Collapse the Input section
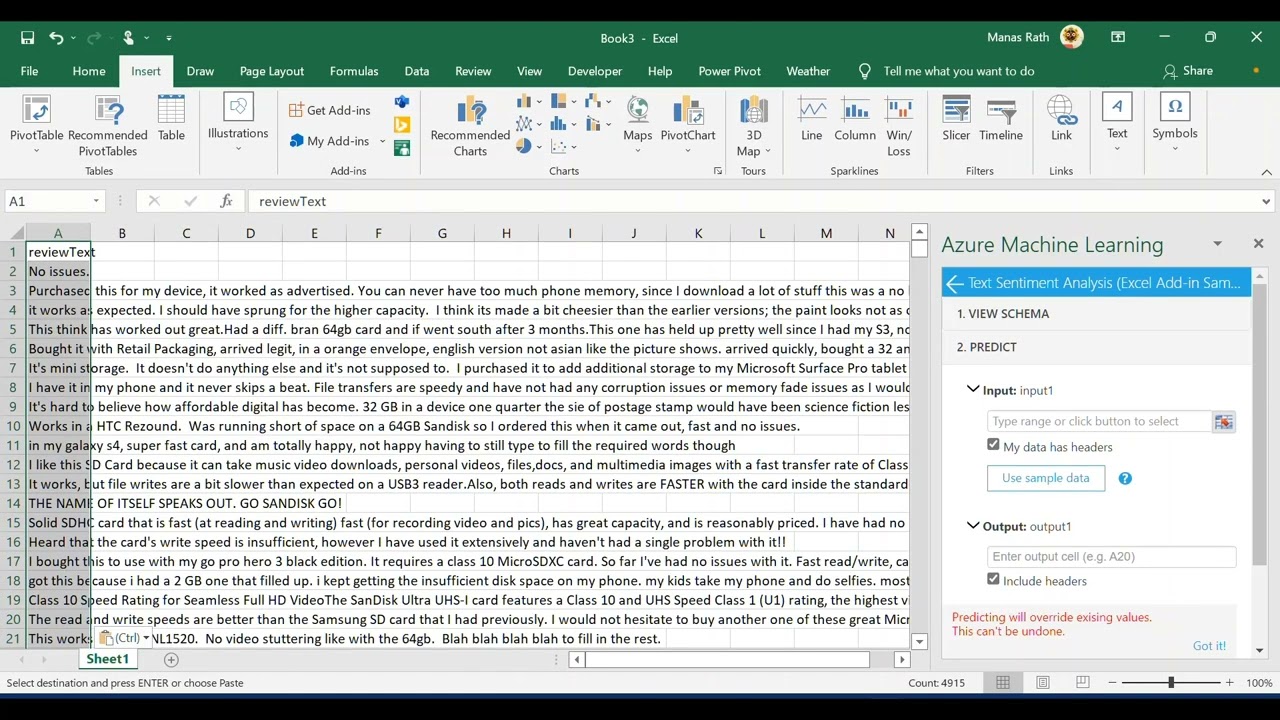1280x720 pixels. pyautogui.click(x=973, y=389)
